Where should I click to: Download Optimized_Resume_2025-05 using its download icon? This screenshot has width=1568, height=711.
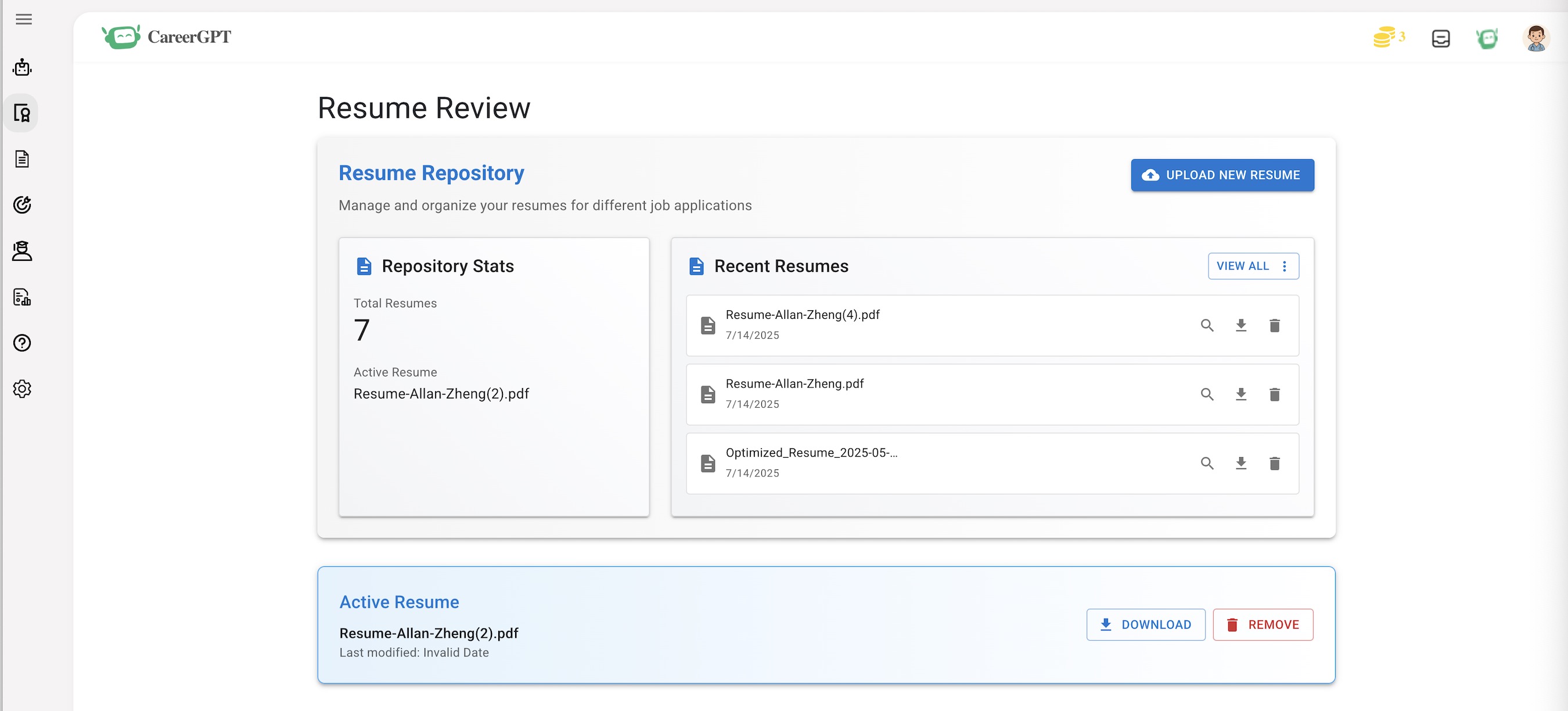coord(1241,463)
